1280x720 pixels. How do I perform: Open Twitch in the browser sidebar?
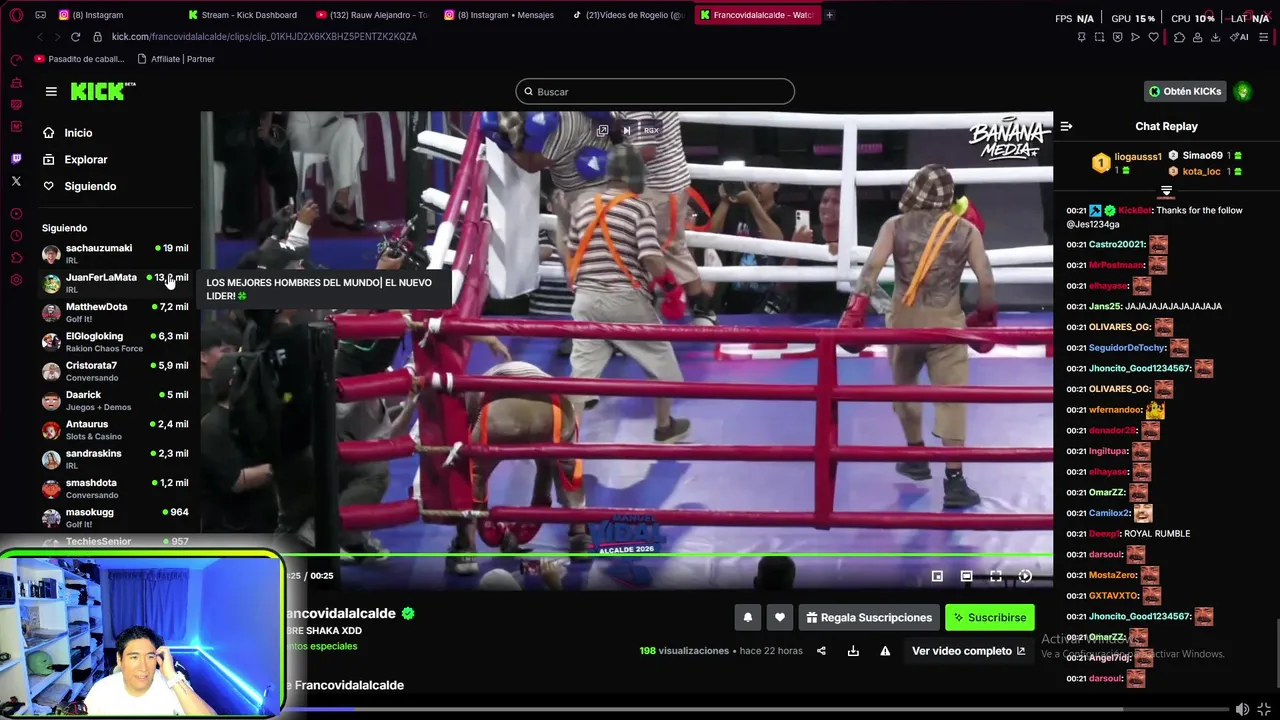[16, 159]
